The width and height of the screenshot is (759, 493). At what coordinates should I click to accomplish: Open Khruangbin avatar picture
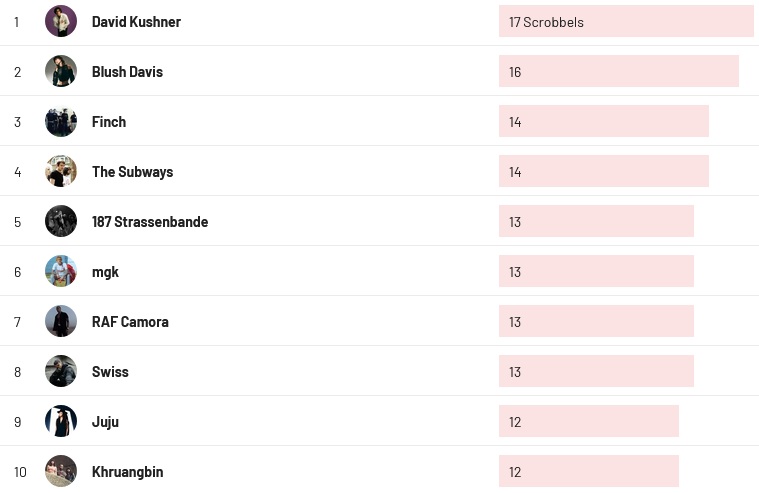61,471
